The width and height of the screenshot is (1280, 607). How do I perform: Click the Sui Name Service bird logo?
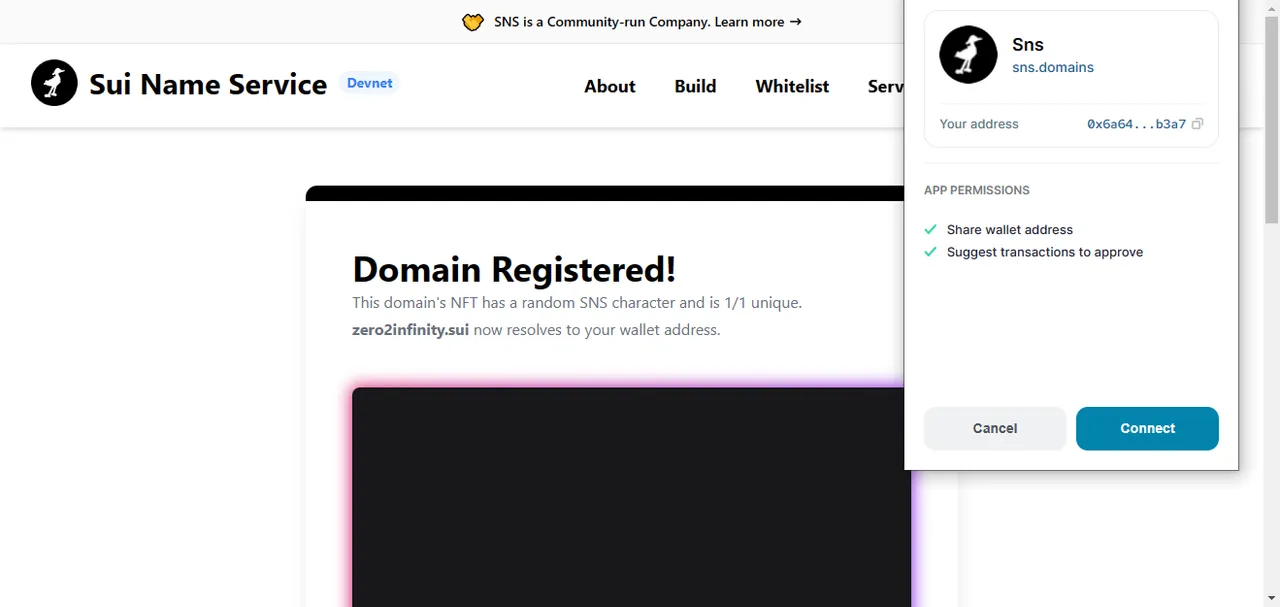54,83
